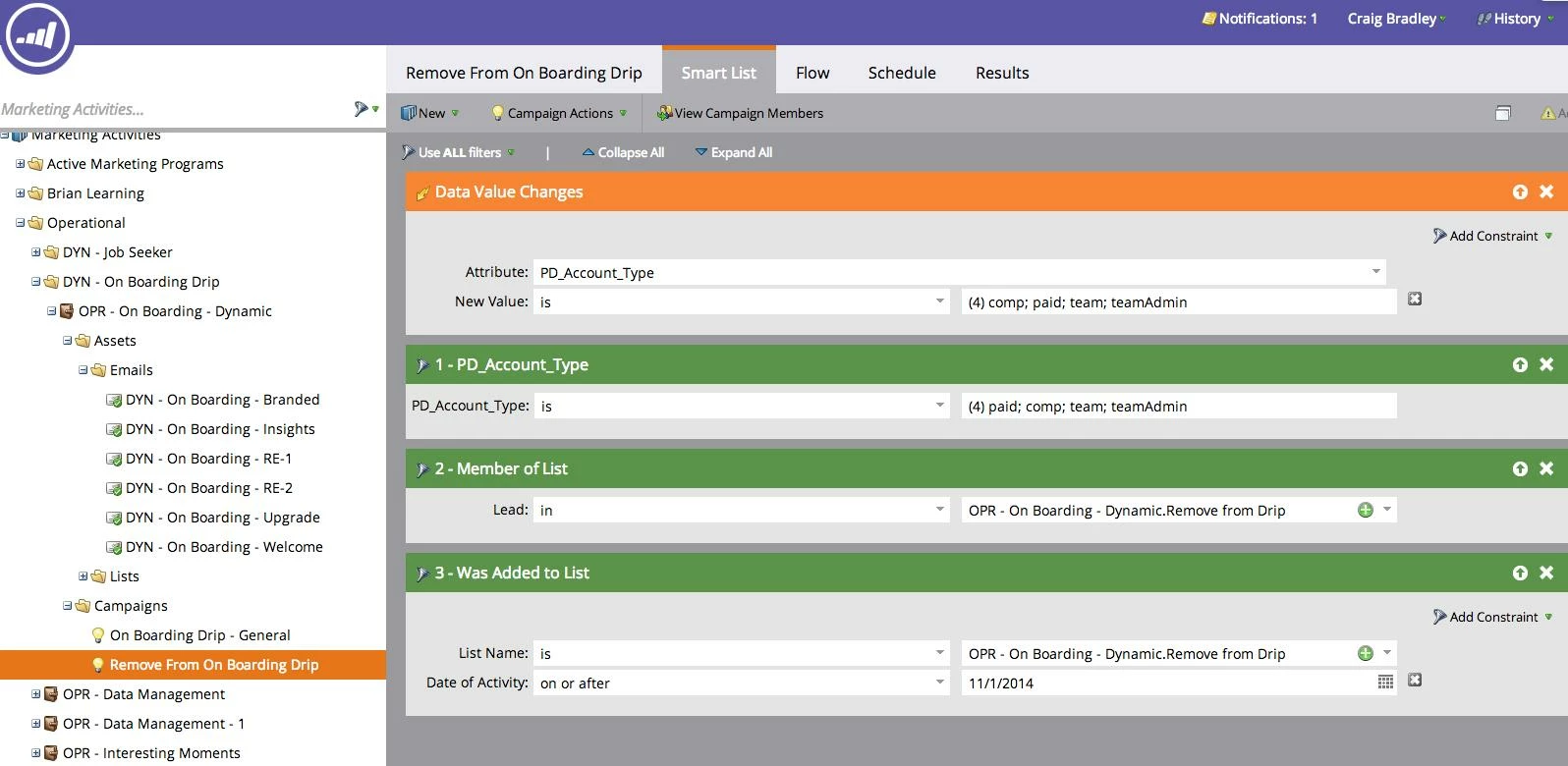Select DYN - On Boarding - Branded email

click(x=212, y=400)
